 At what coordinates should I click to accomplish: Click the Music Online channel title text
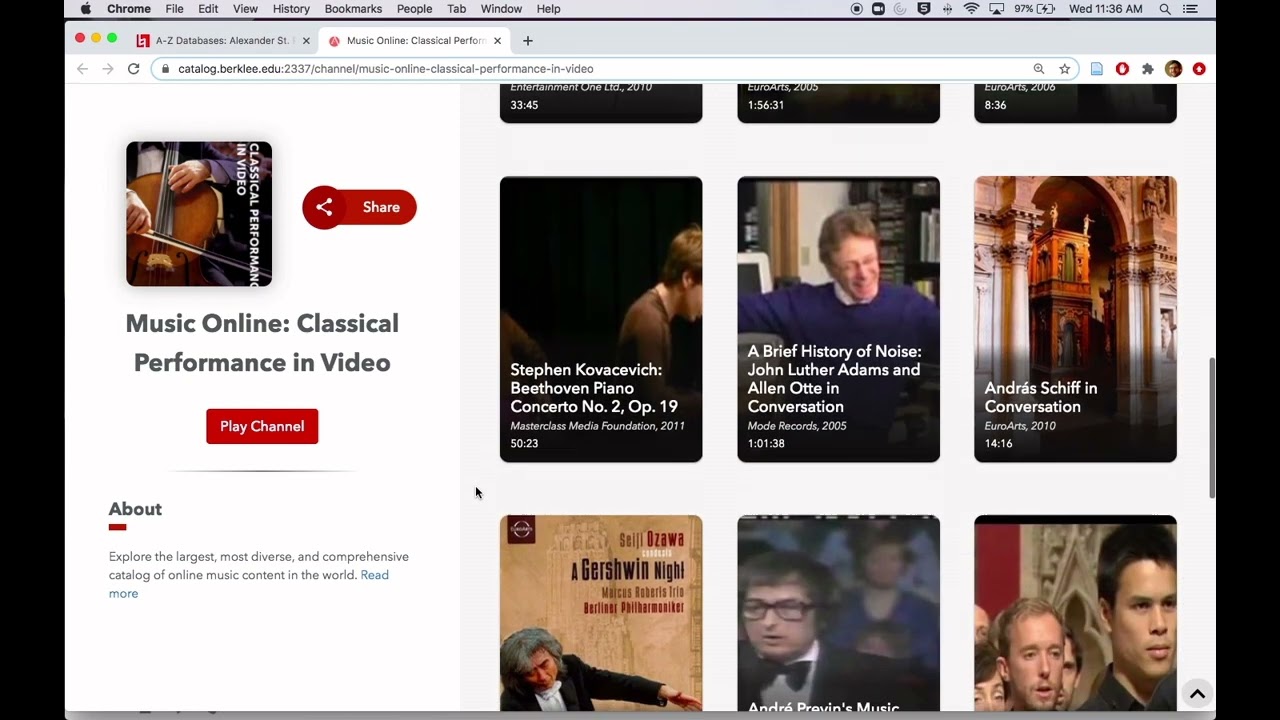(262, 343)
